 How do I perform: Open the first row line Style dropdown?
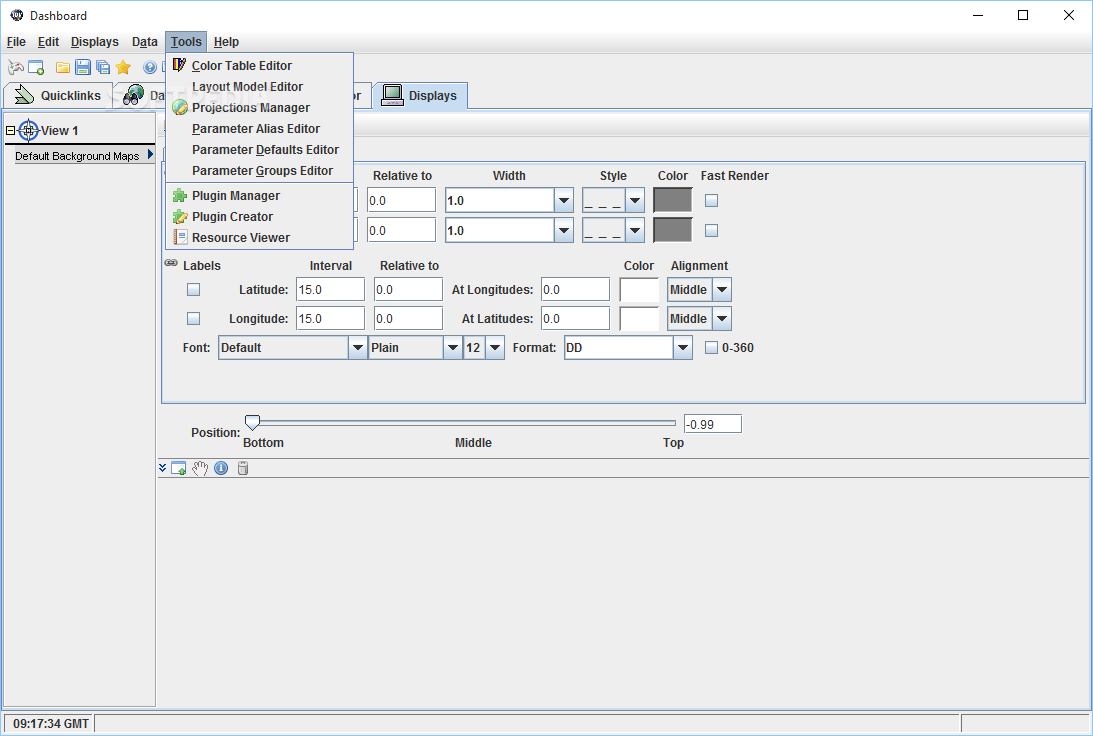click(634, 201)
